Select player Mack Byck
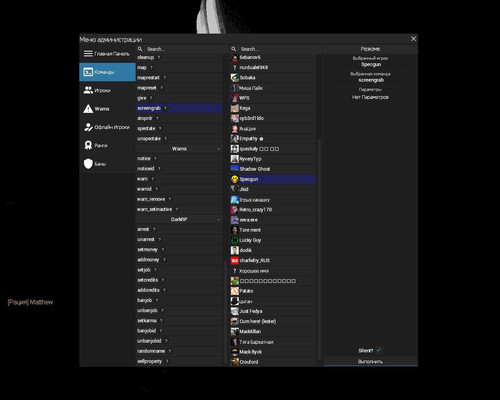The image size is (500, 400). coord(273,352)
